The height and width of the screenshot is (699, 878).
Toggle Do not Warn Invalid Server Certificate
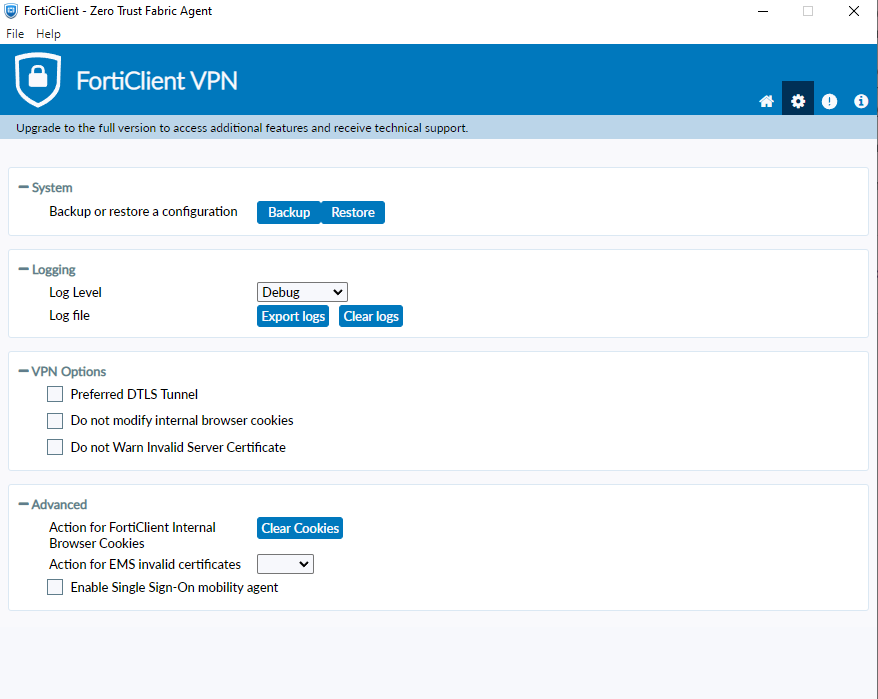pyautogui.click(x=55, y=447)
